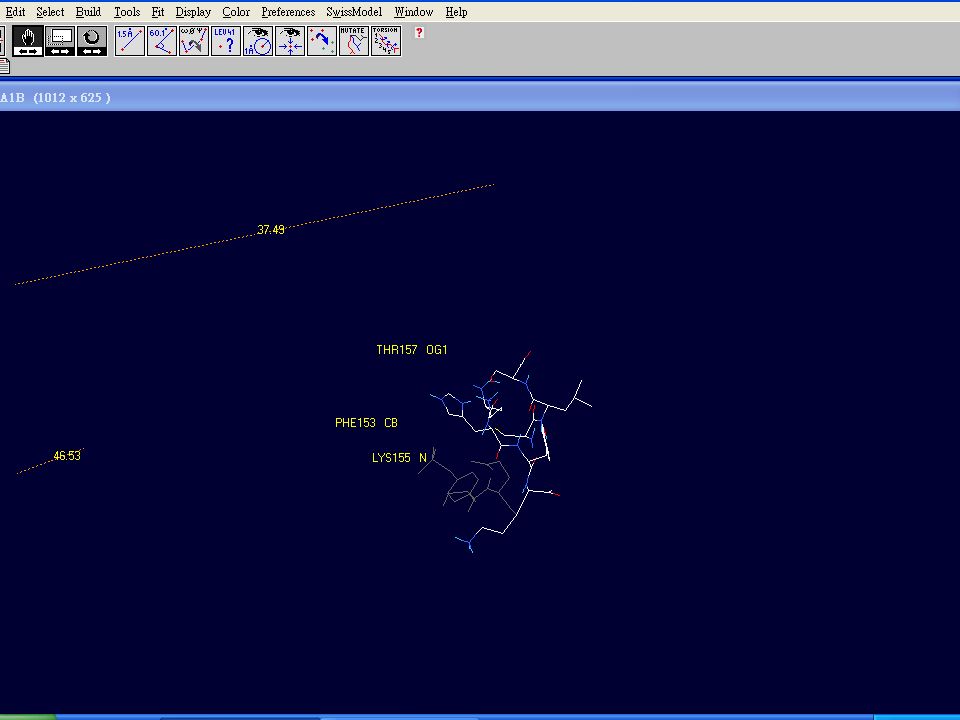Open the Select menu

(x=50, y=12)
